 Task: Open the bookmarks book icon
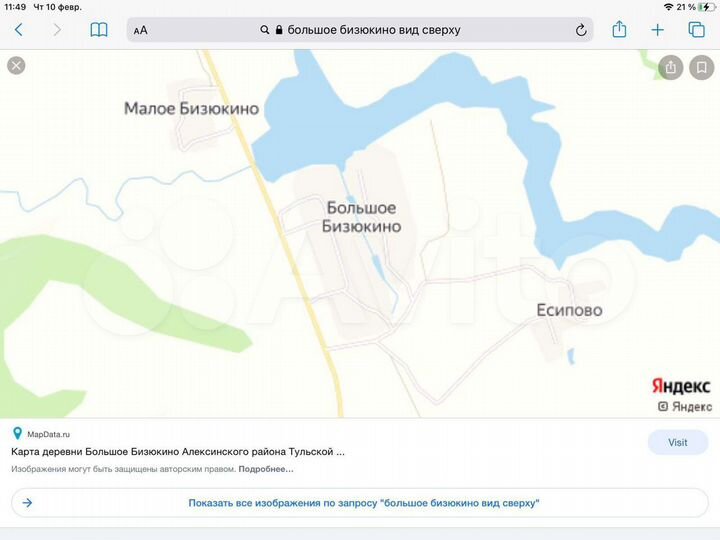[99, 30]
